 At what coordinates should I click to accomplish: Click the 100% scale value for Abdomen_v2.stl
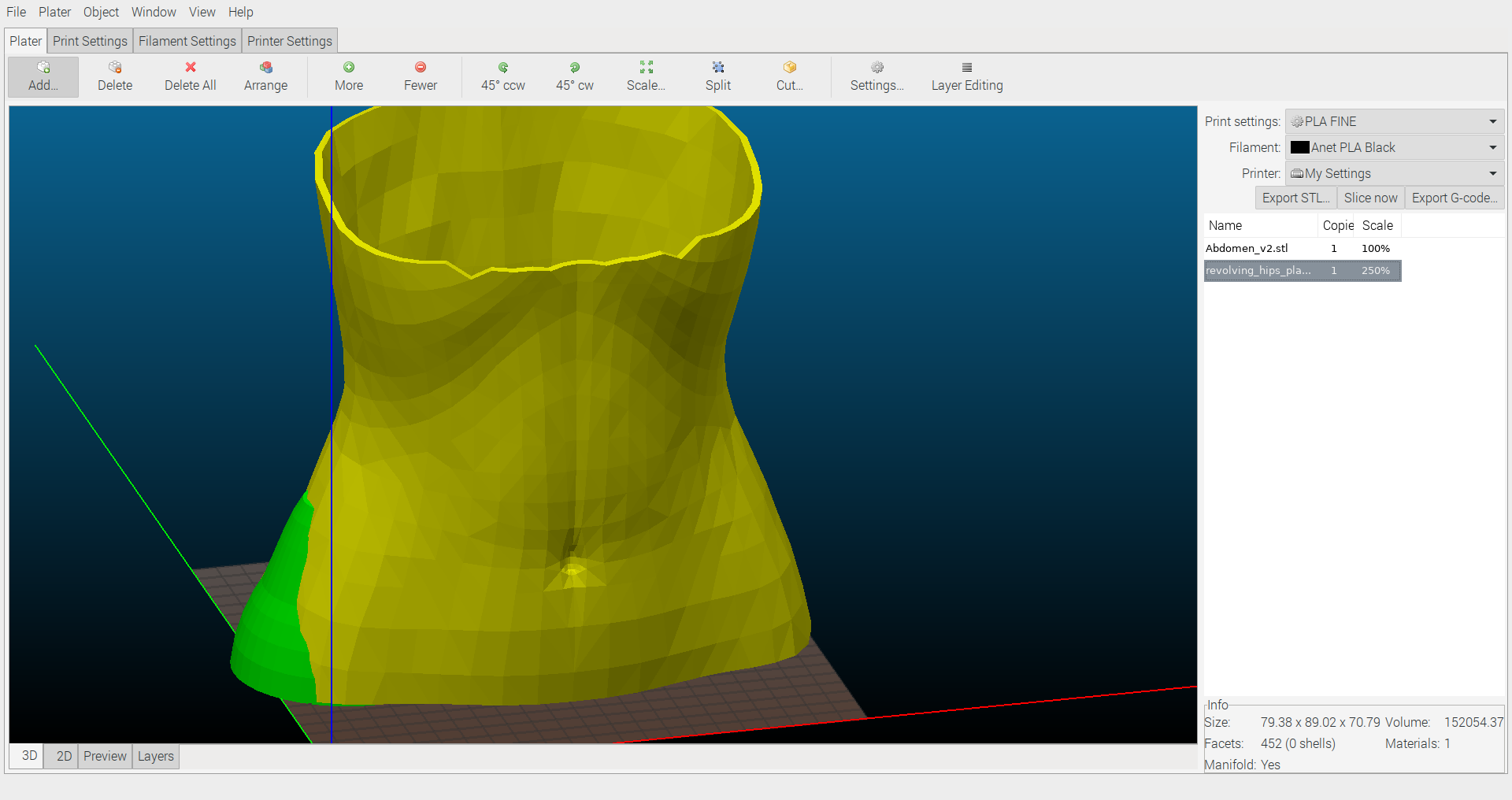[1376, 248]
